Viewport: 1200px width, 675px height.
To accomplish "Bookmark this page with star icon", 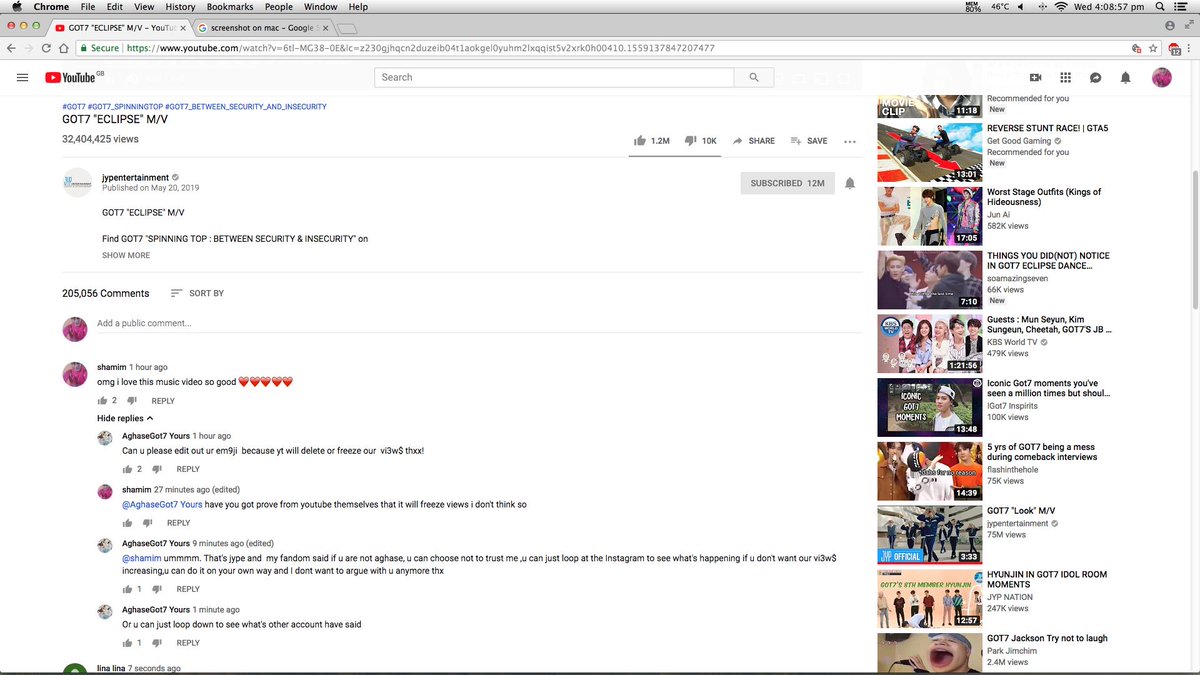I will (1153, 48).
